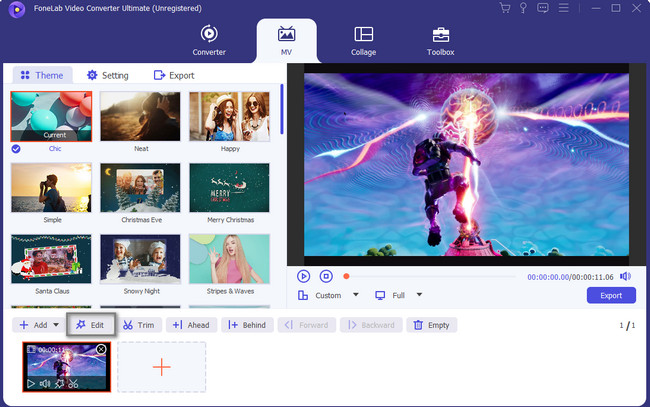
Task: Select the video clip in the timeline
Action: click(x=67, y=367)
